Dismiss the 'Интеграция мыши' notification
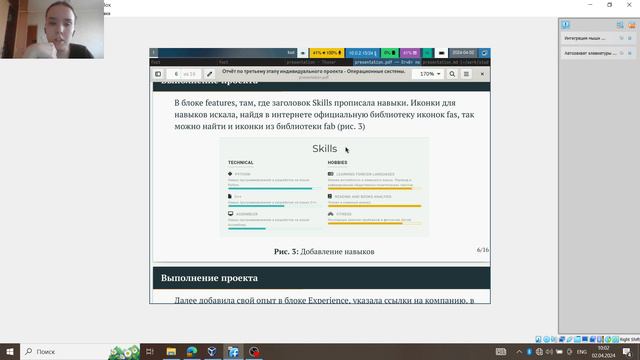Image resolution: width=640 pixels, height=360 pixels. pos(630,38)
